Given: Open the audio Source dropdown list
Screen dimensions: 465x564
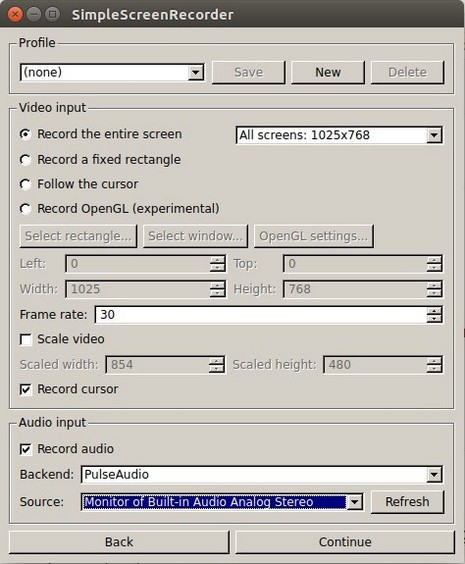Looking at the screenshot, I should 222,502.
